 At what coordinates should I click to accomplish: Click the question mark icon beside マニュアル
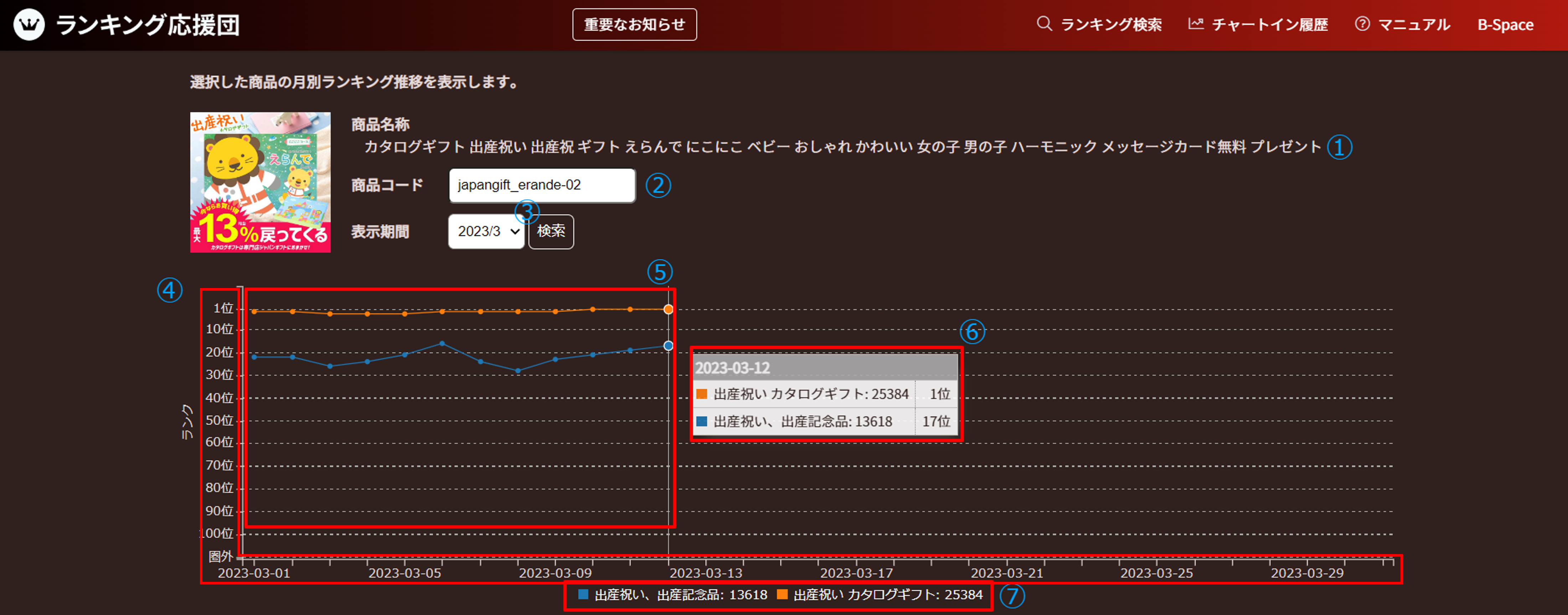pos(1362,24)
